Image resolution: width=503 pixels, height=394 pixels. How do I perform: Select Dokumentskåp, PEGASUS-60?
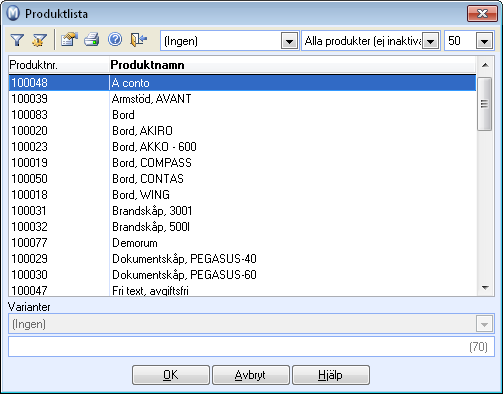pos(242,275)
